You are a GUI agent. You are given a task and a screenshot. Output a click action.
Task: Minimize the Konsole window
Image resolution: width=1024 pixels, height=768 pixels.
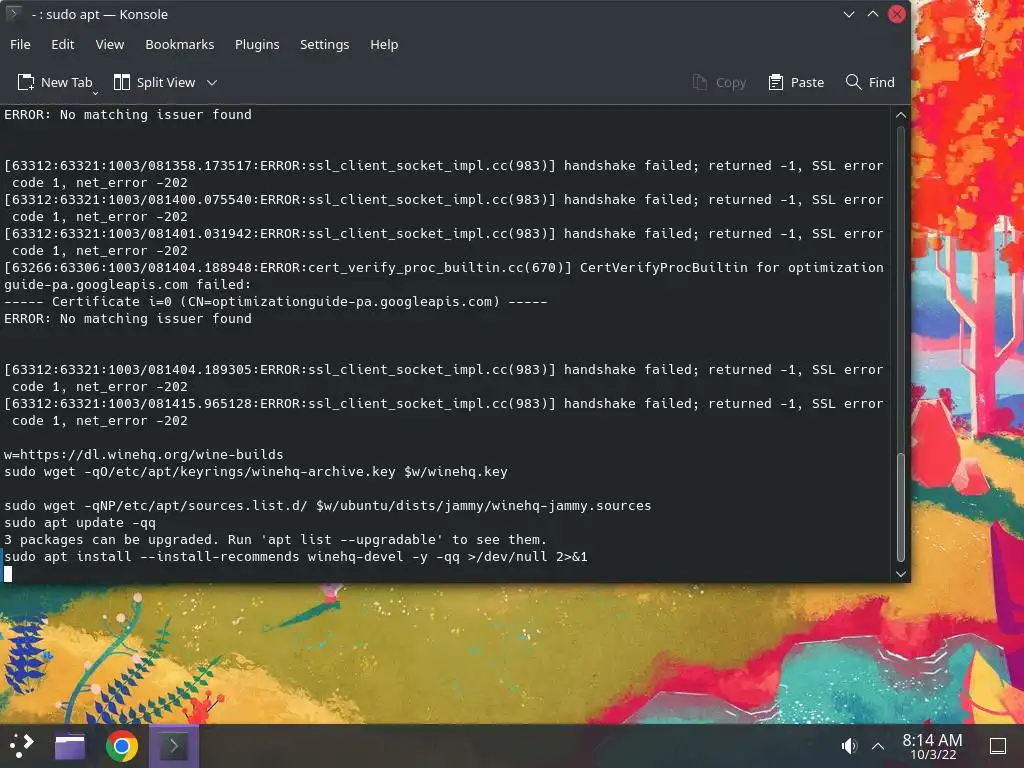pyautogui.click(x=849, y=14)
